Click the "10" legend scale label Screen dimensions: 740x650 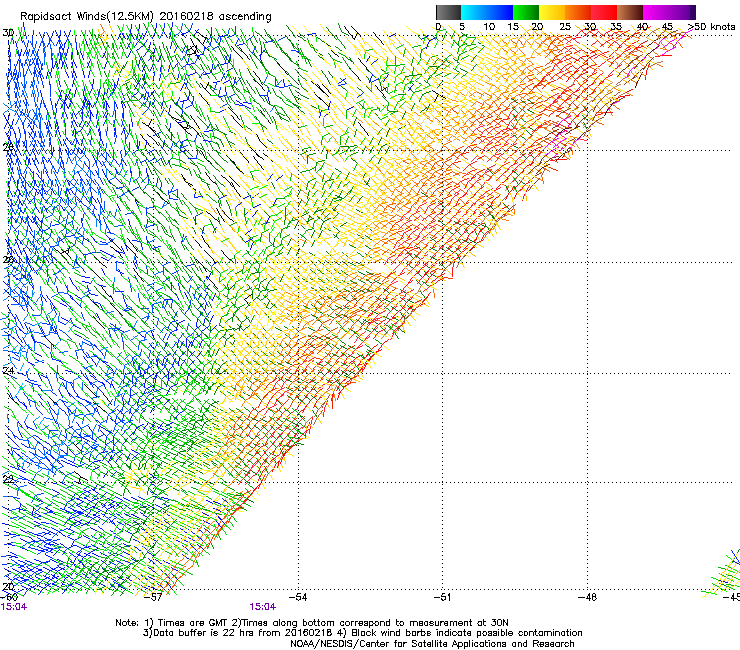(x=489, y=27)
